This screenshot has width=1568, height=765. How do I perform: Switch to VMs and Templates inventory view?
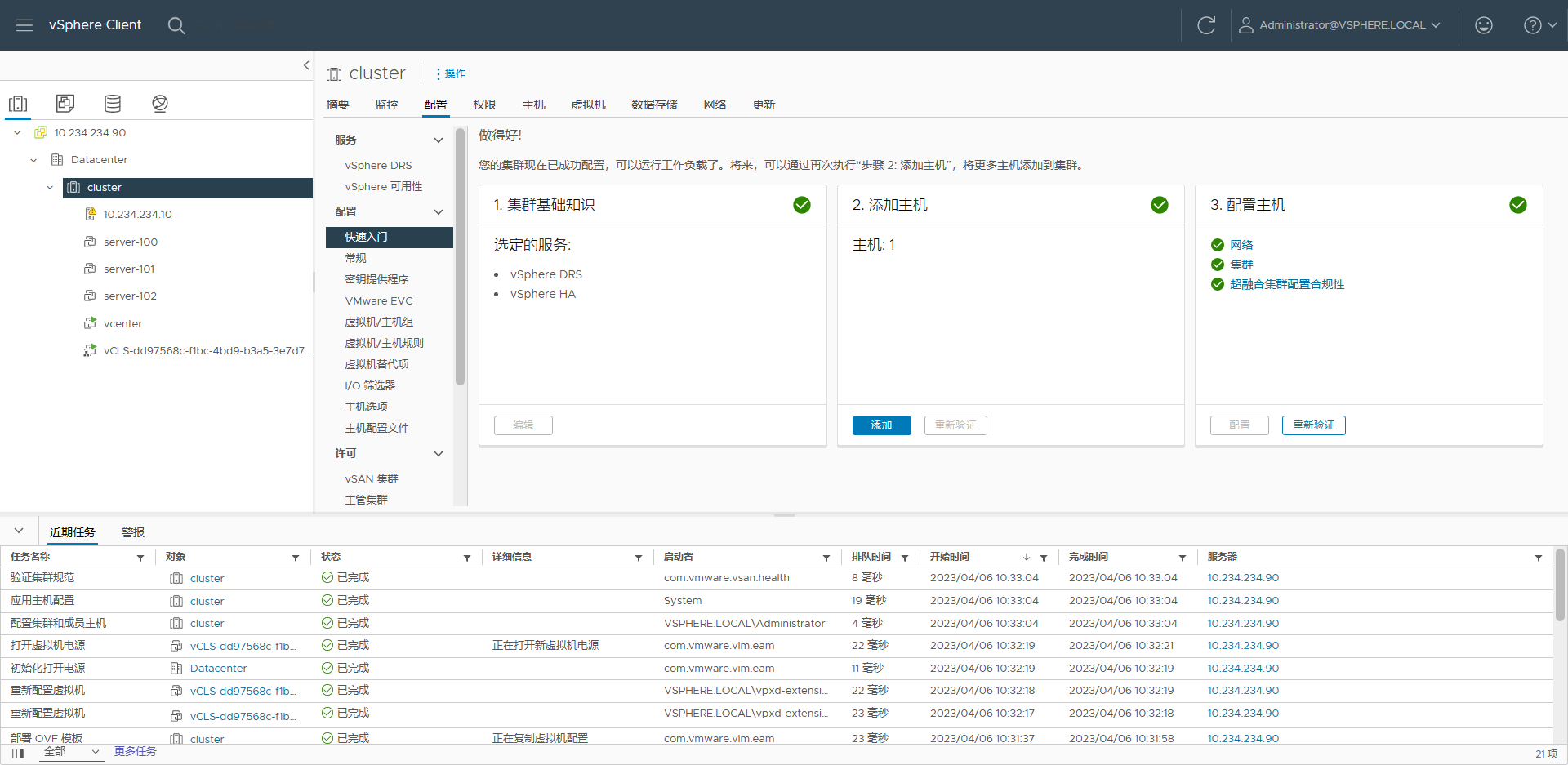(x=65, y=103)
